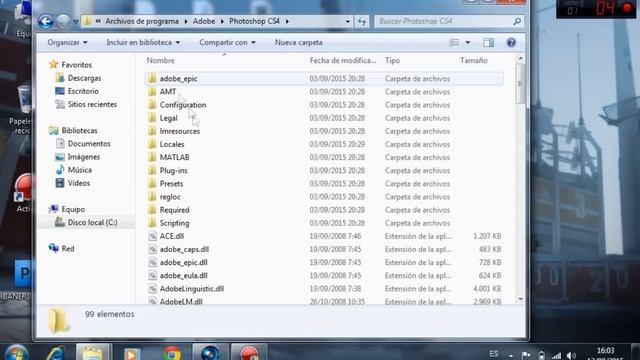Select the Legal folder
Screen dimensions: 640x360
pos(168,118)
